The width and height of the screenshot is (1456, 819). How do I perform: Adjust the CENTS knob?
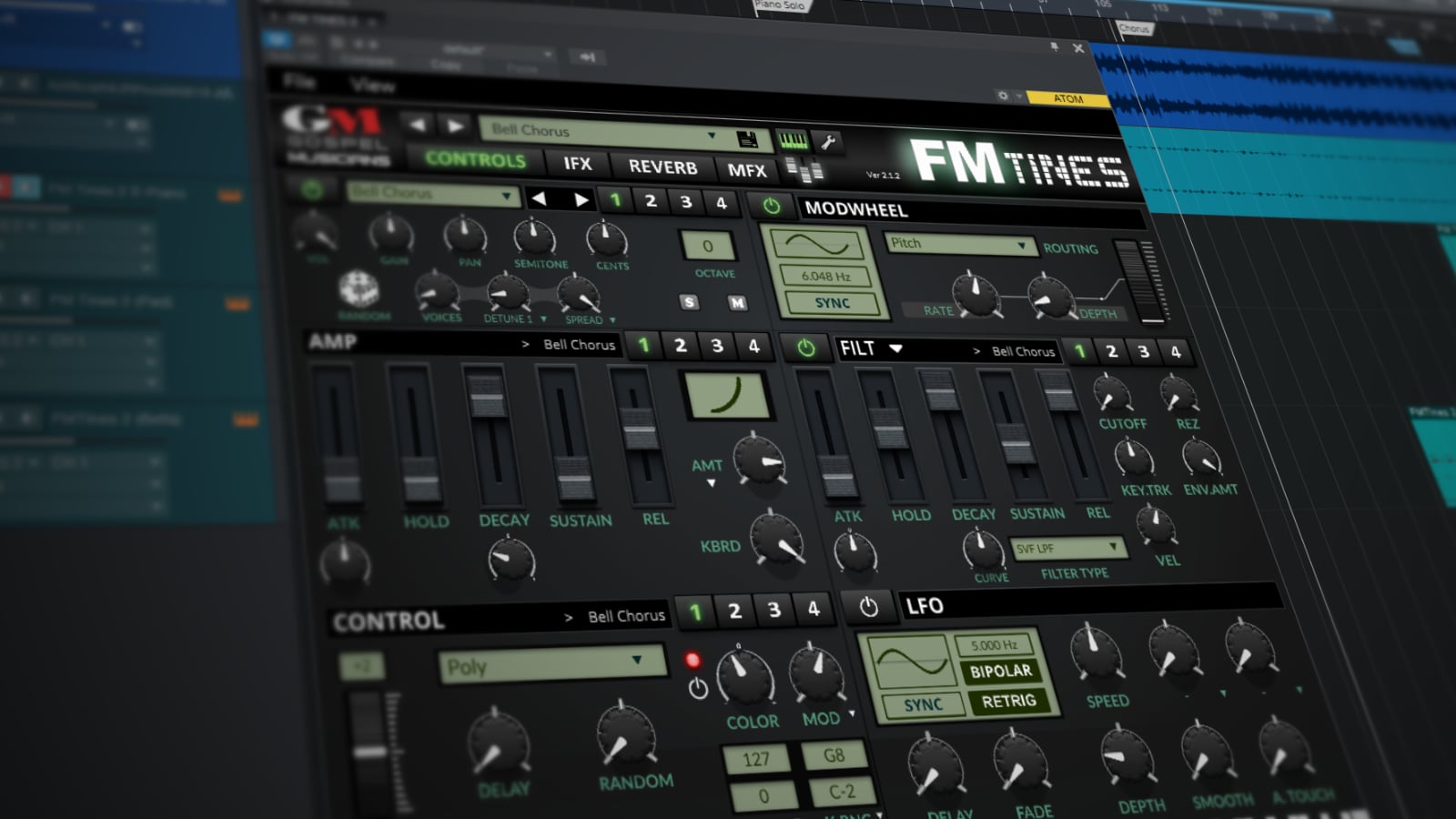coord(606,238)
